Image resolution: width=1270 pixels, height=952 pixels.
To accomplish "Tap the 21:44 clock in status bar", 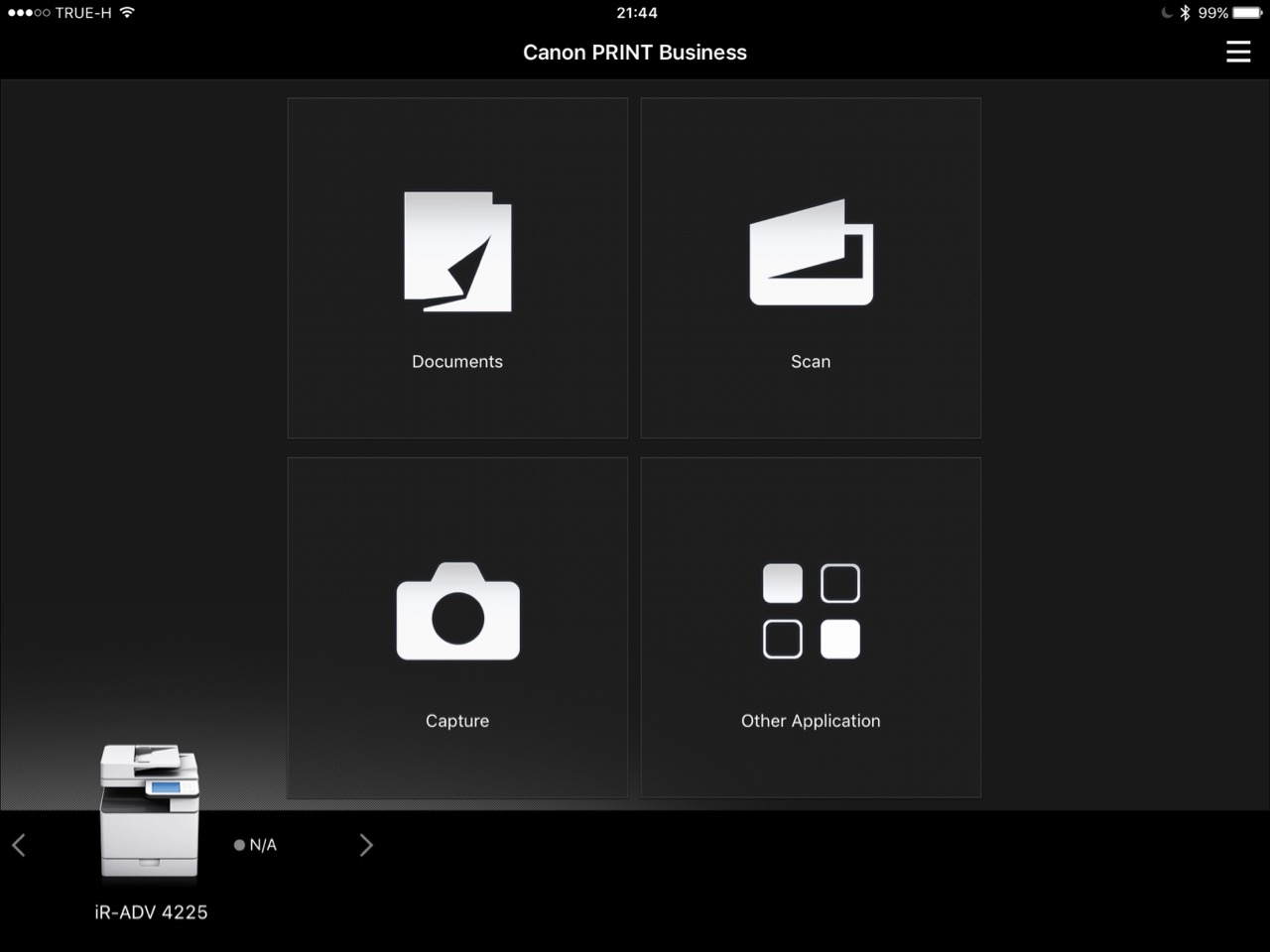I will [x=637, y=13].
